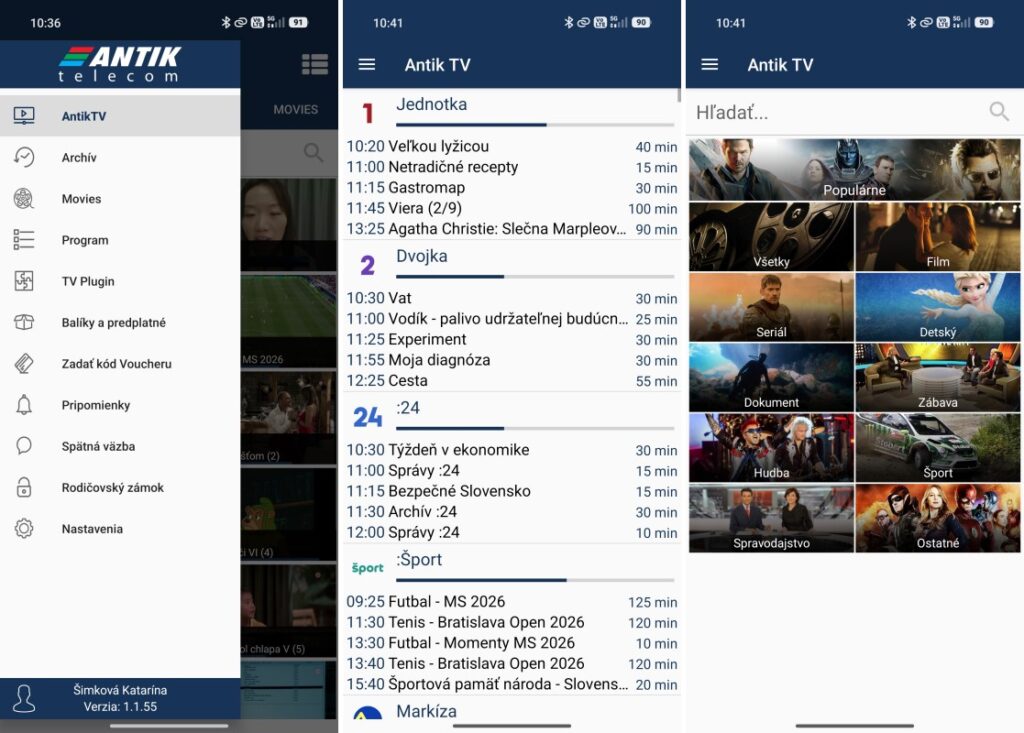The height and width of the screenshot is (733, 1024).
Task: Open Zadať kód Voucheru entry
Action: coord(120,363)
